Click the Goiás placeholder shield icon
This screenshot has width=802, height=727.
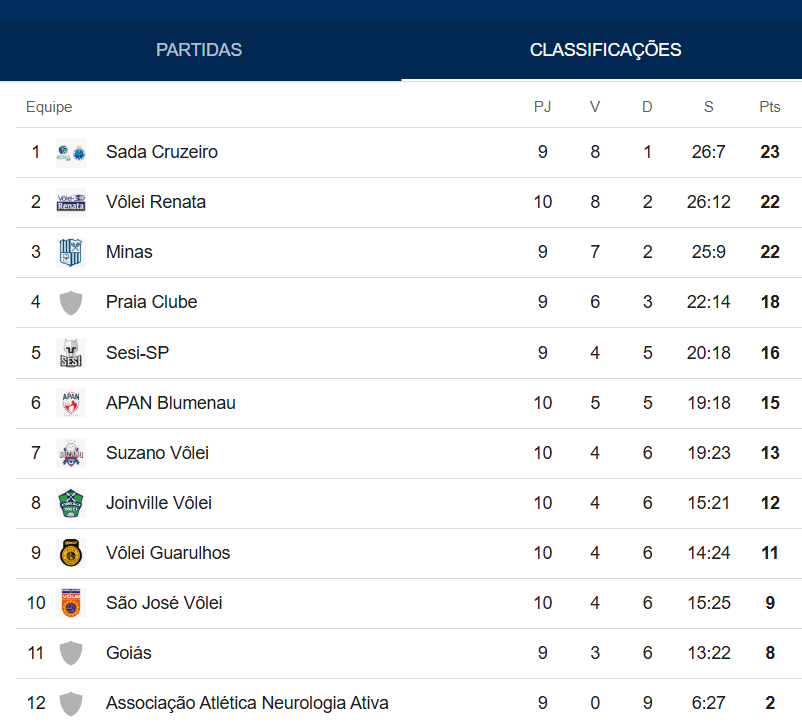tap(71, 653)
